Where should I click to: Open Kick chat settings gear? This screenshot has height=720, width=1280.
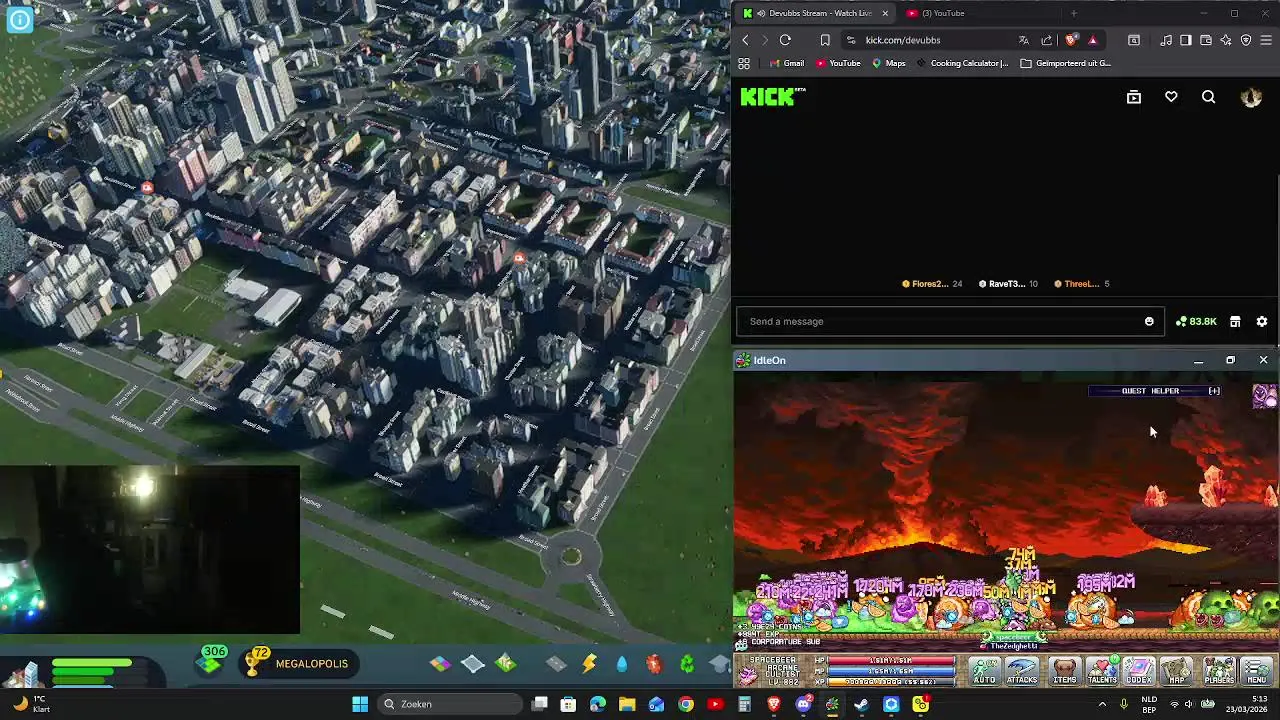coord(1262,321)
